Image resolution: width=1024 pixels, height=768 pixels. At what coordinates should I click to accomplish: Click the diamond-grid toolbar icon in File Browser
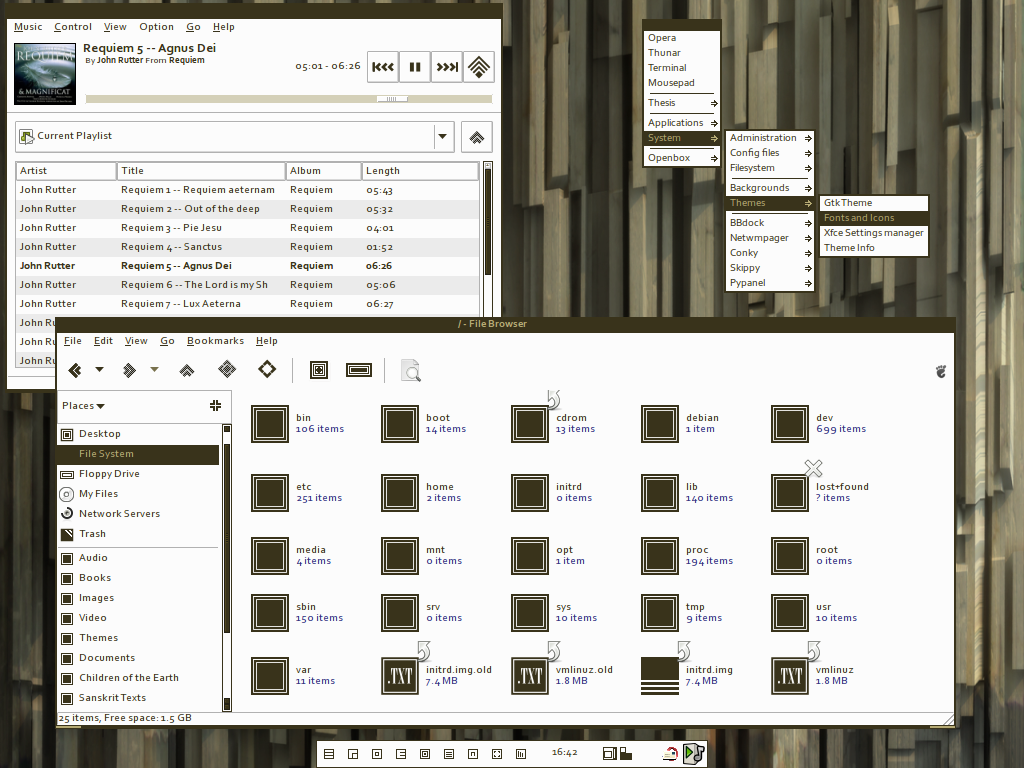(x=227, y=370)
